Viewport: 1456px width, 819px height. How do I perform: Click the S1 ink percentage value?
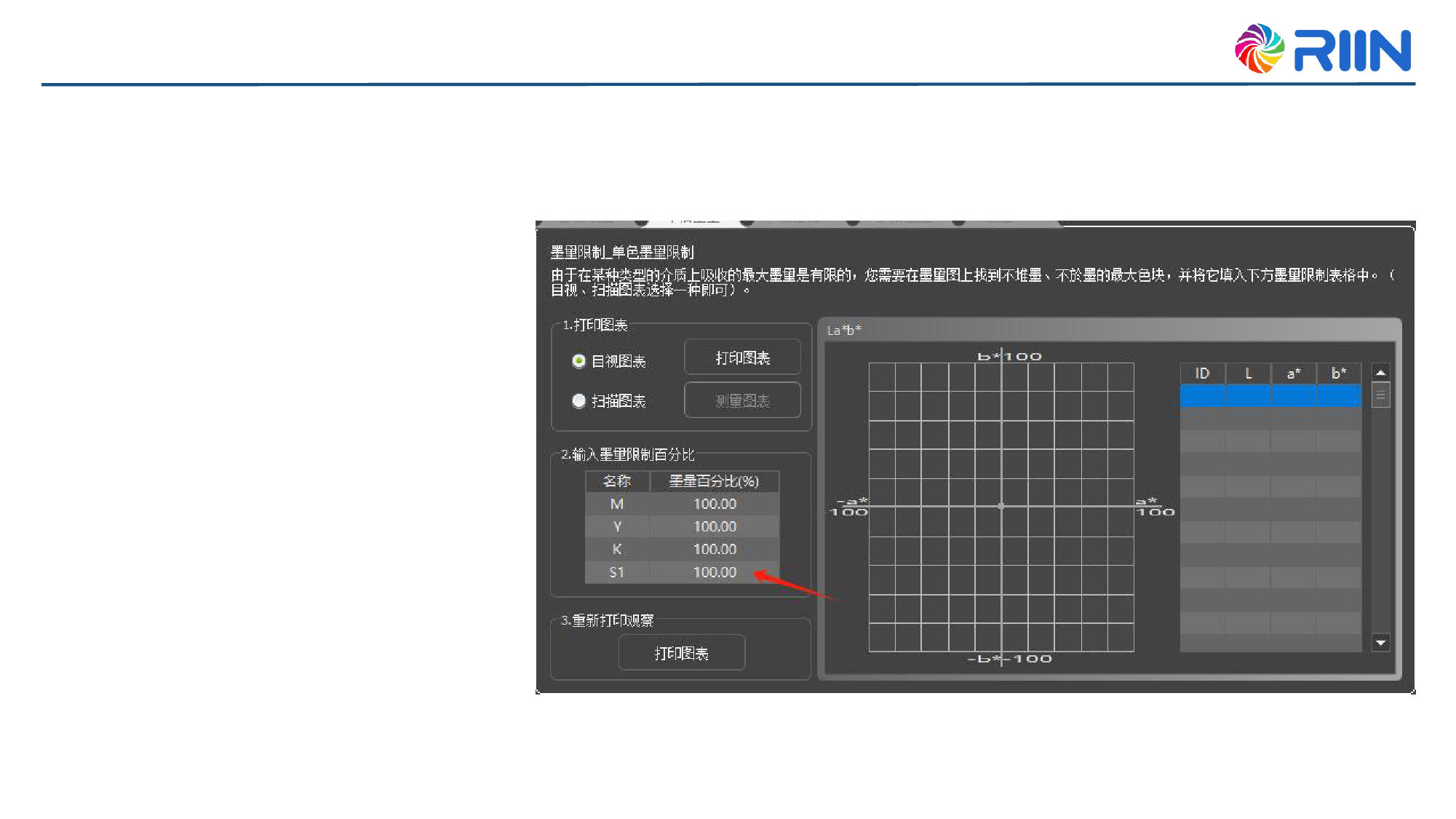(x=714, y=572)
